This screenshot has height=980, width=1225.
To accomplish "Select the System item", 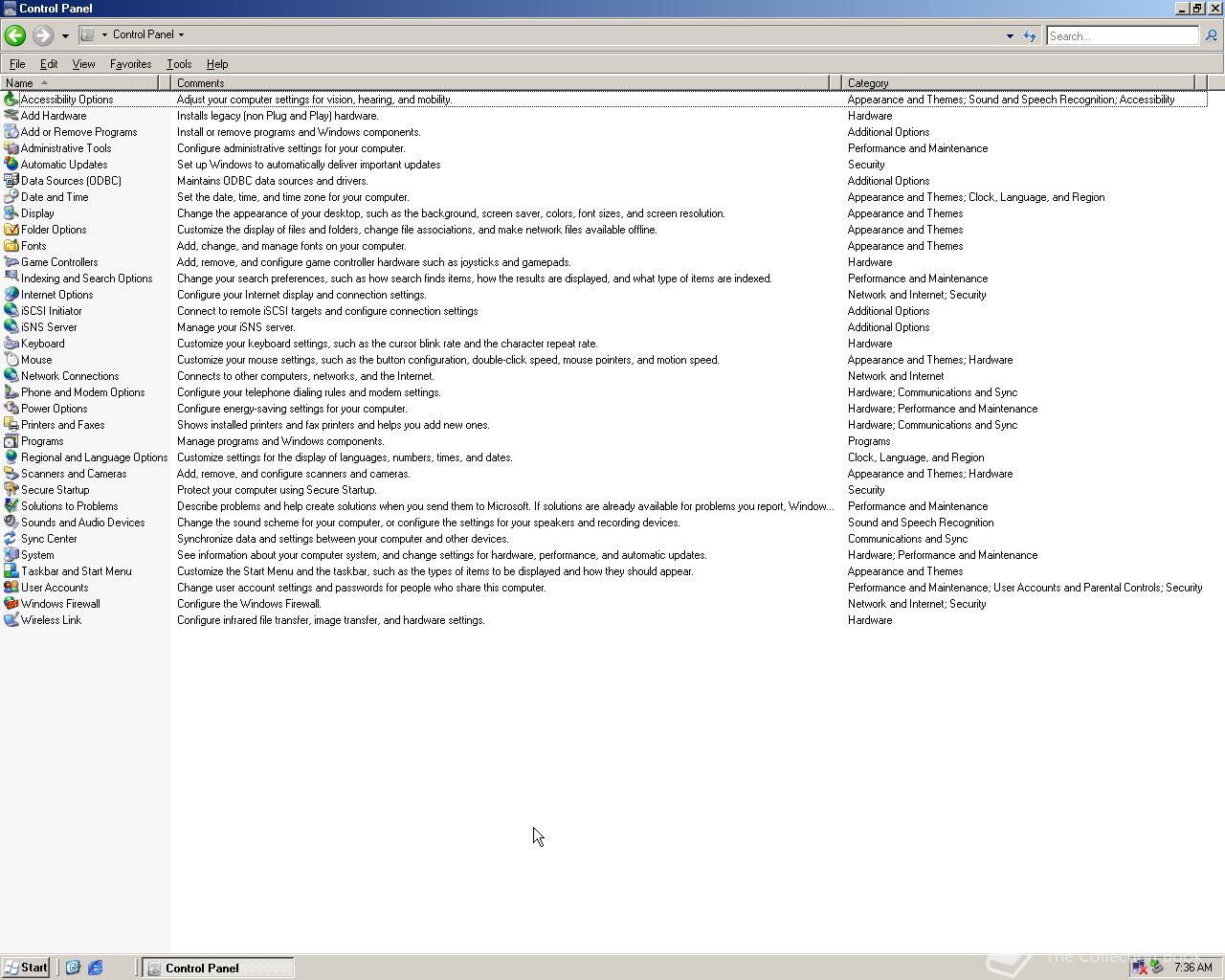I will coord(29,555).
